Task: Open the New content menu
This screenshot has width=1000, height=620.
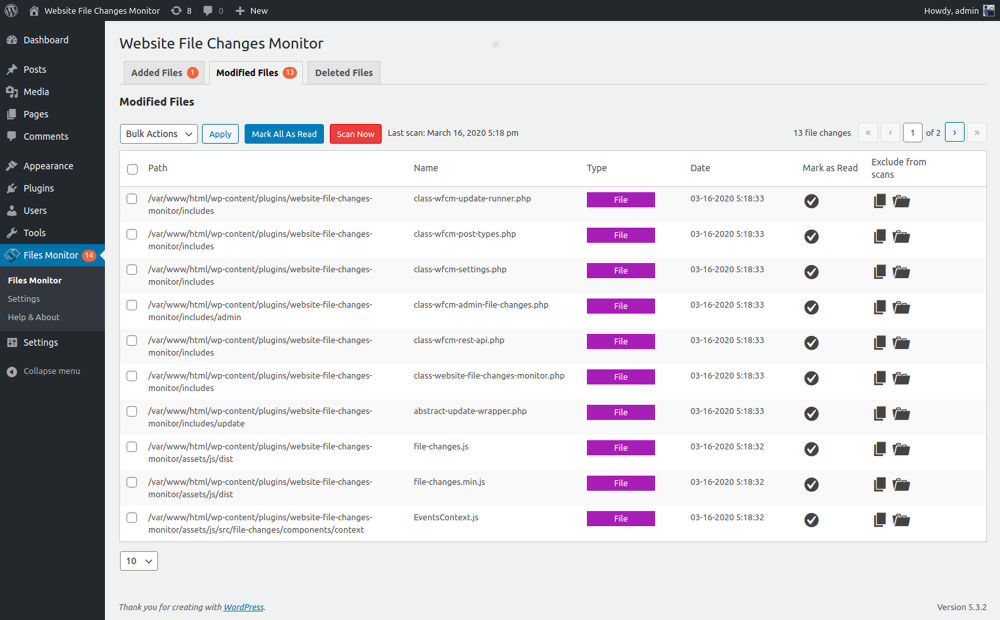Action: coord(251,10)
